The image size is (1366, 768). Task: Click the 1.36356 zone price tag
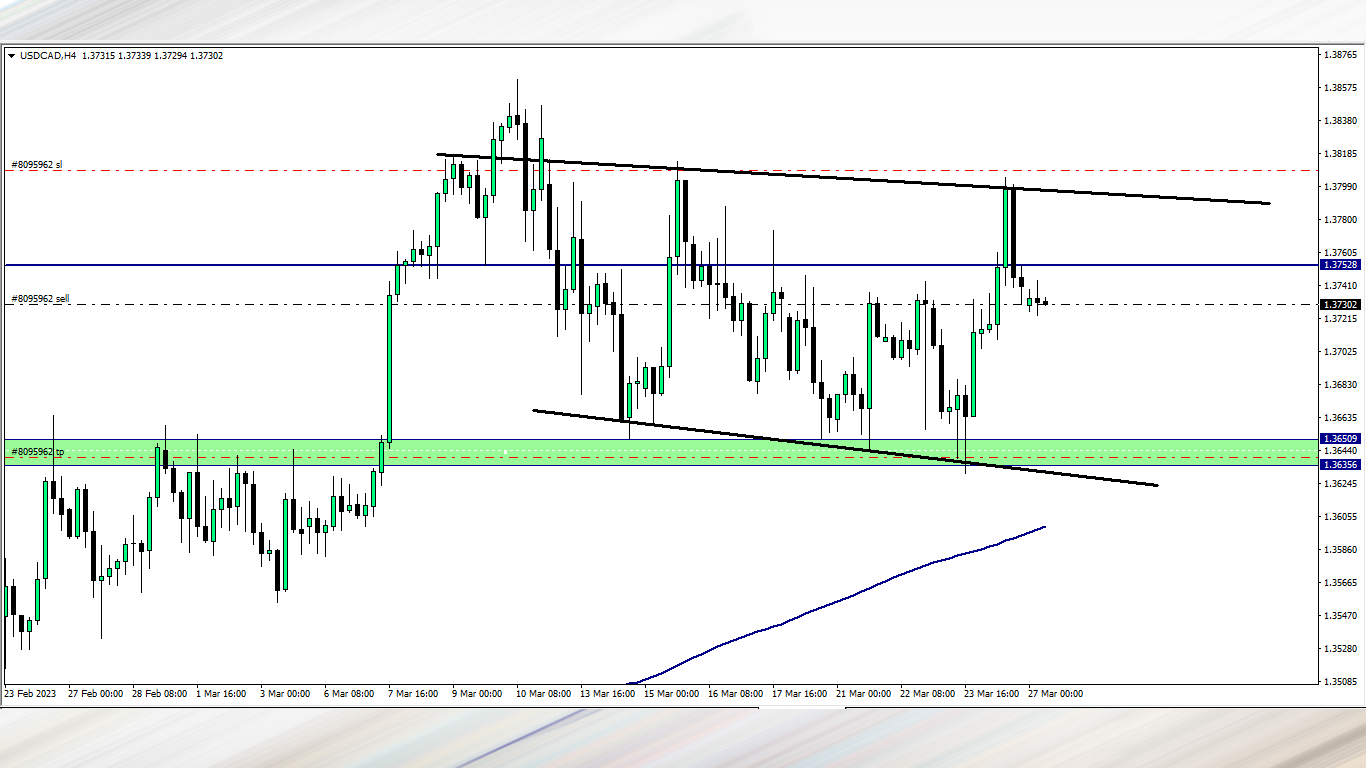point(1340,464)
